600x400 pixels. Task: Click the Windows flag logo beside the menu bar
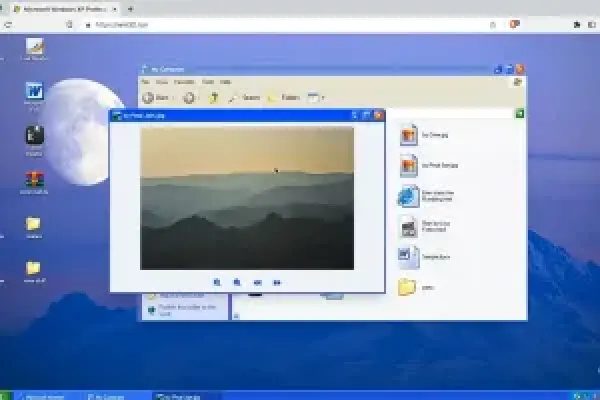pyautogui.click(x=518, y=82)
